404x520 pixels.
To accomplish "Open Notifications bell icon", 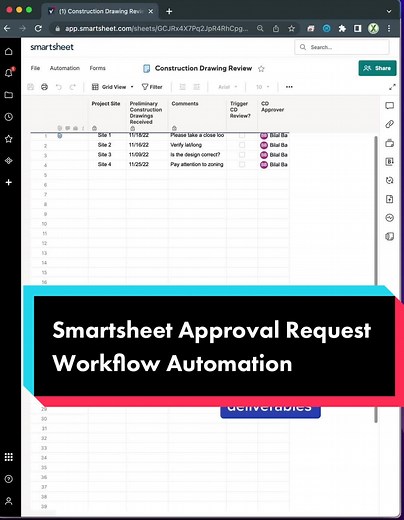I will tap(9, 72).
